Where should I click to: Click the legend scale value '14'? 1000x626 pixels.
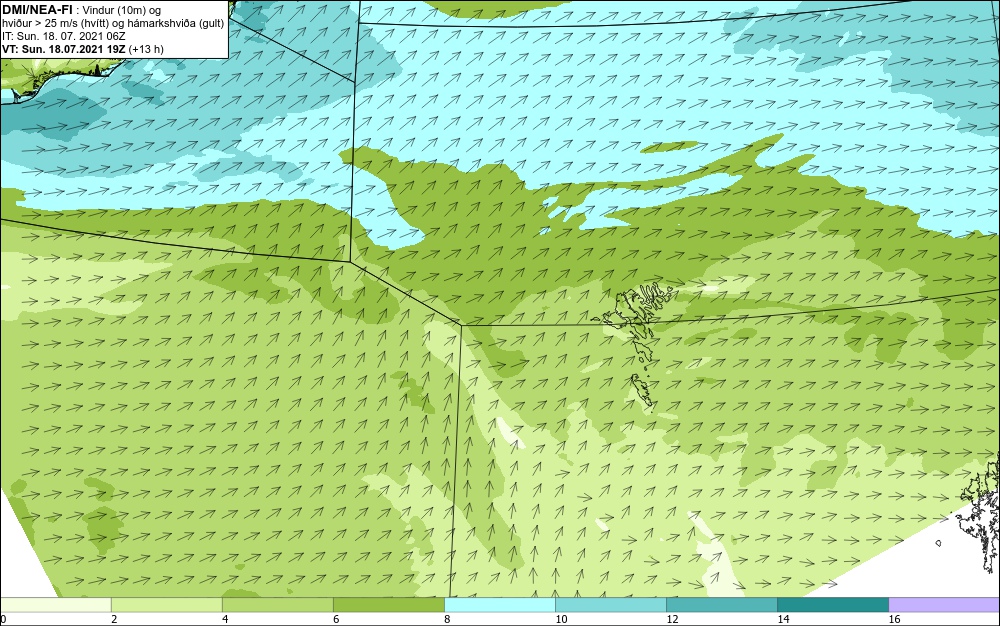point(783,619)
